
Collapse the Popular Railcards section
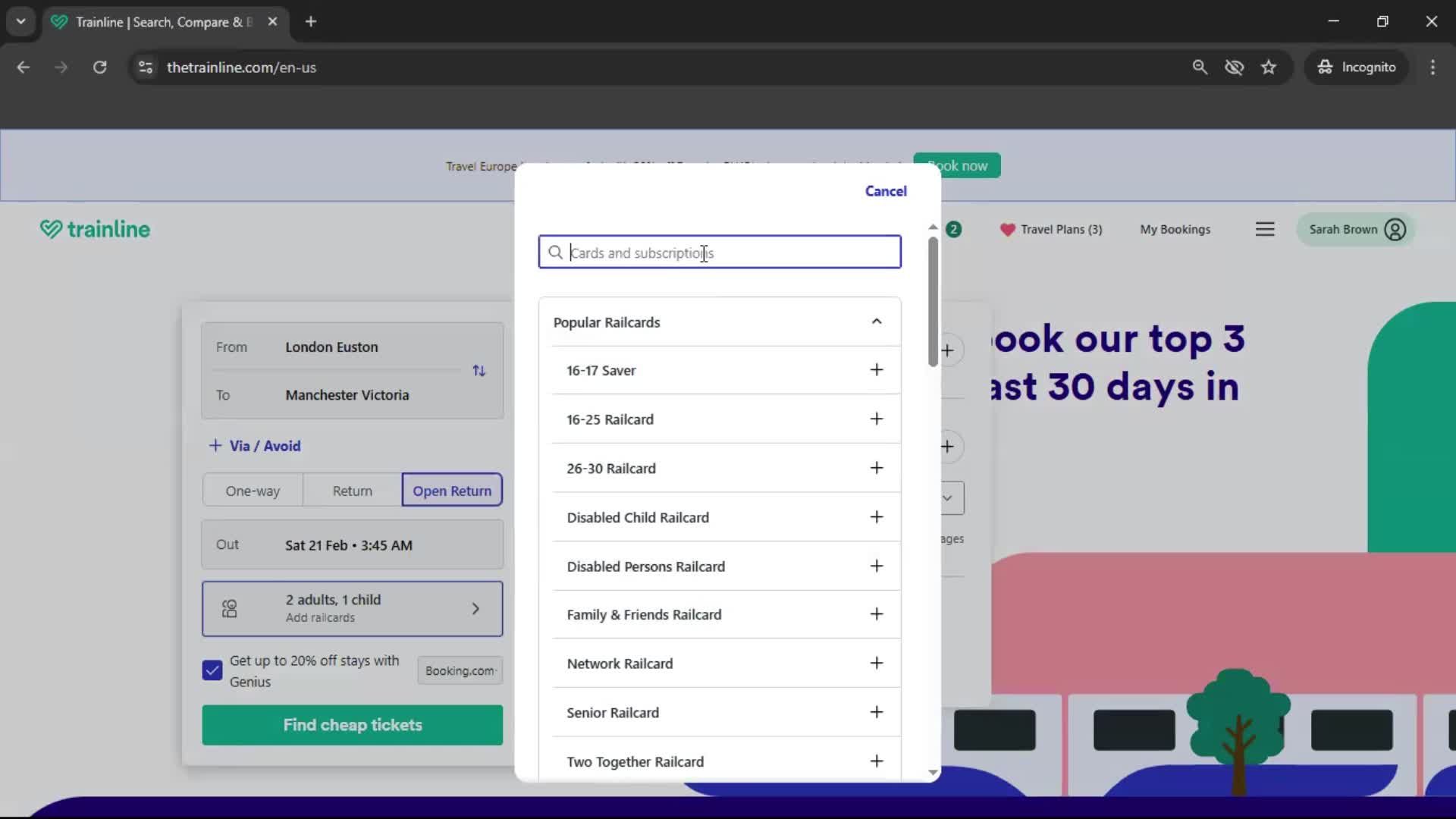pyautogui.click(x=877, y=322)
